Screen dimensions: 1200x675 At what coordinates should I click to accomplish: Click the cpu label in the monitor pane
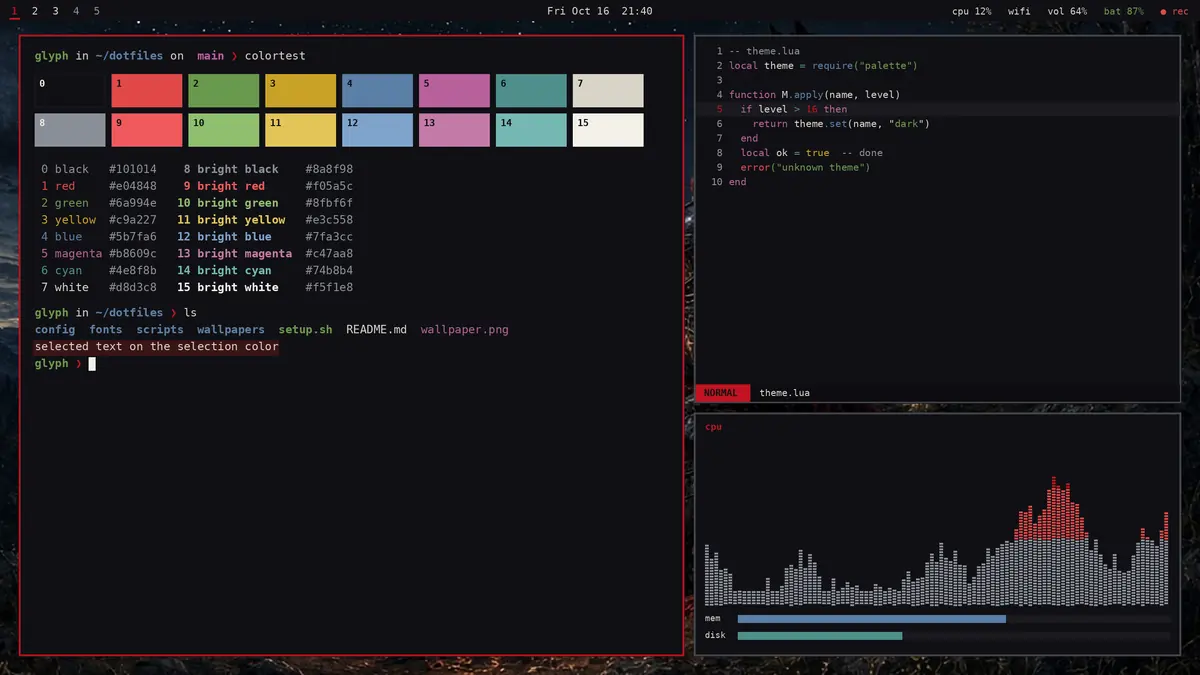[x=713, y=427]
